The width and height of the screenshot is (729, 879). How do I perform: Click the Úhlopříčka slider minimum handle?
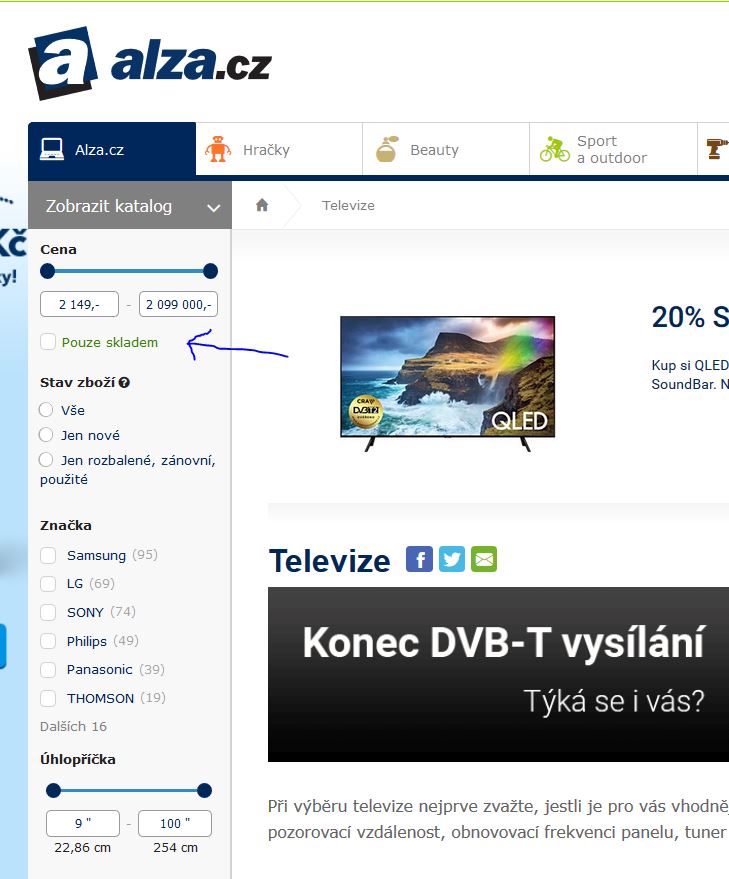[53, 790]
